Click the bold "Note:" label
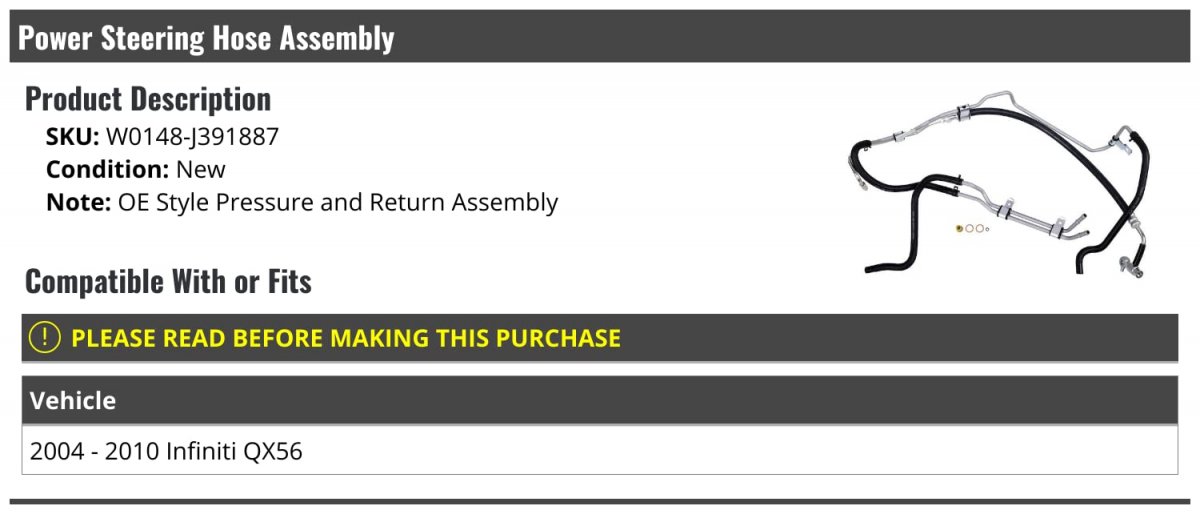This screenshot has width=1200, height=514. [x=78, y=202]
